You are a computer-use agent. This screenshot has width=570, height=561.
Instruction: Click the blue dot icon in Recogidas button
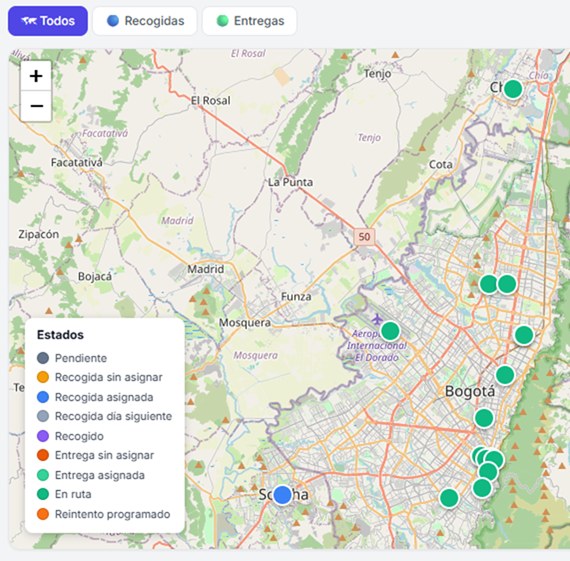click(113, 21)
